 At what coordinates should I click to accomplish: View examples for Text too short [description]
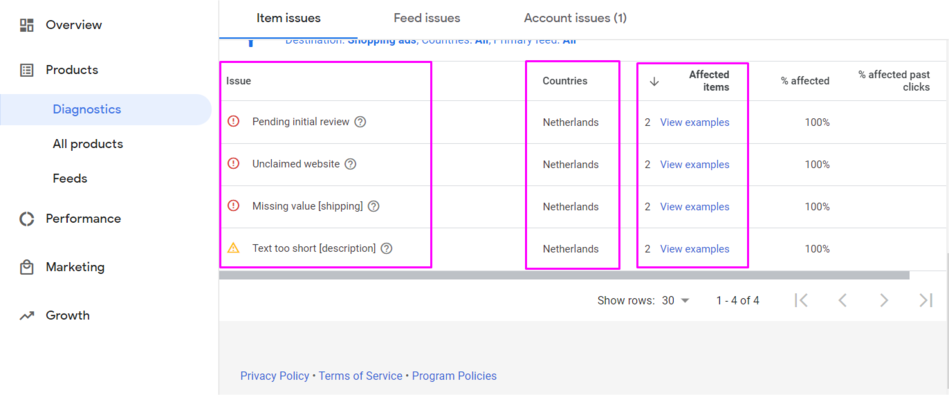click(694, 249)
